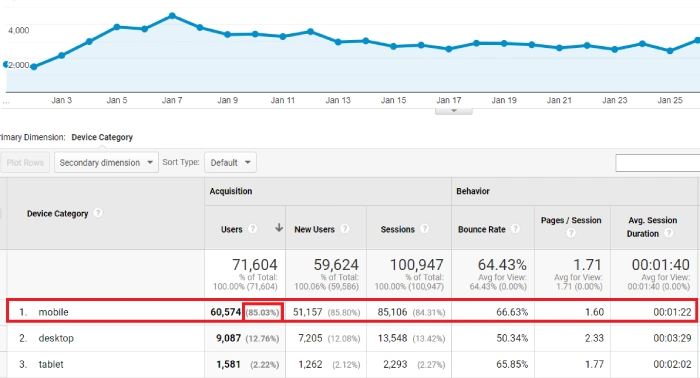Open help icon beside Bounce Rate
700x378 pixels.
515,229
